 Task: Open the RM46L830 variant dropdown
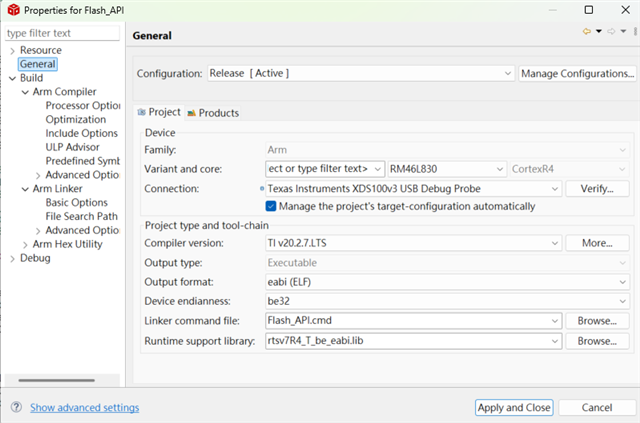pos(447,169)
